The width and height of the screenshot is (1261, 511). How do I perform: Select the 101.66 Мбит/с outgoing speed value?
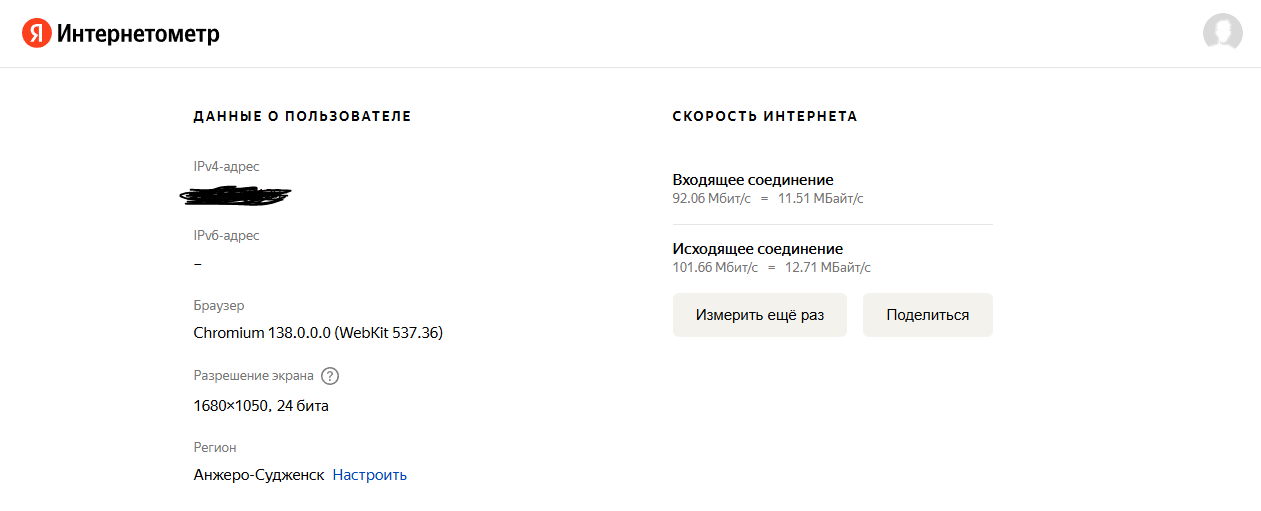coord(716,268)
